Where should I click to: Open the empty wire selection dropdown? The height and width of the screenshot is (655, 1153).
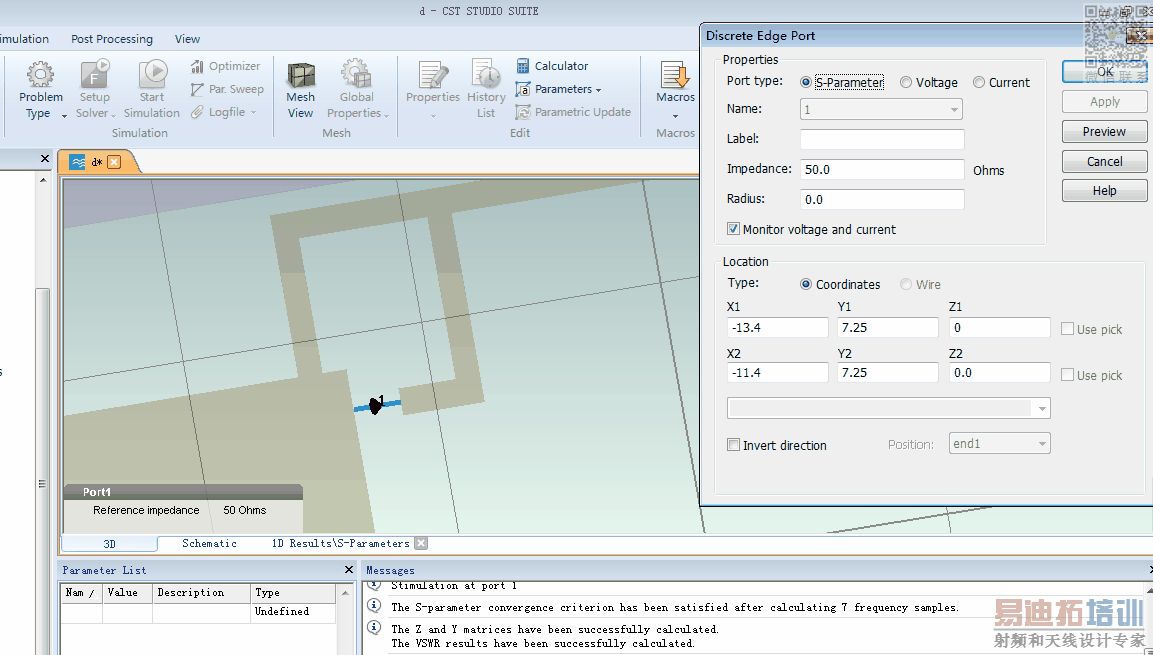pyautogui.click(x=888, y=408)
